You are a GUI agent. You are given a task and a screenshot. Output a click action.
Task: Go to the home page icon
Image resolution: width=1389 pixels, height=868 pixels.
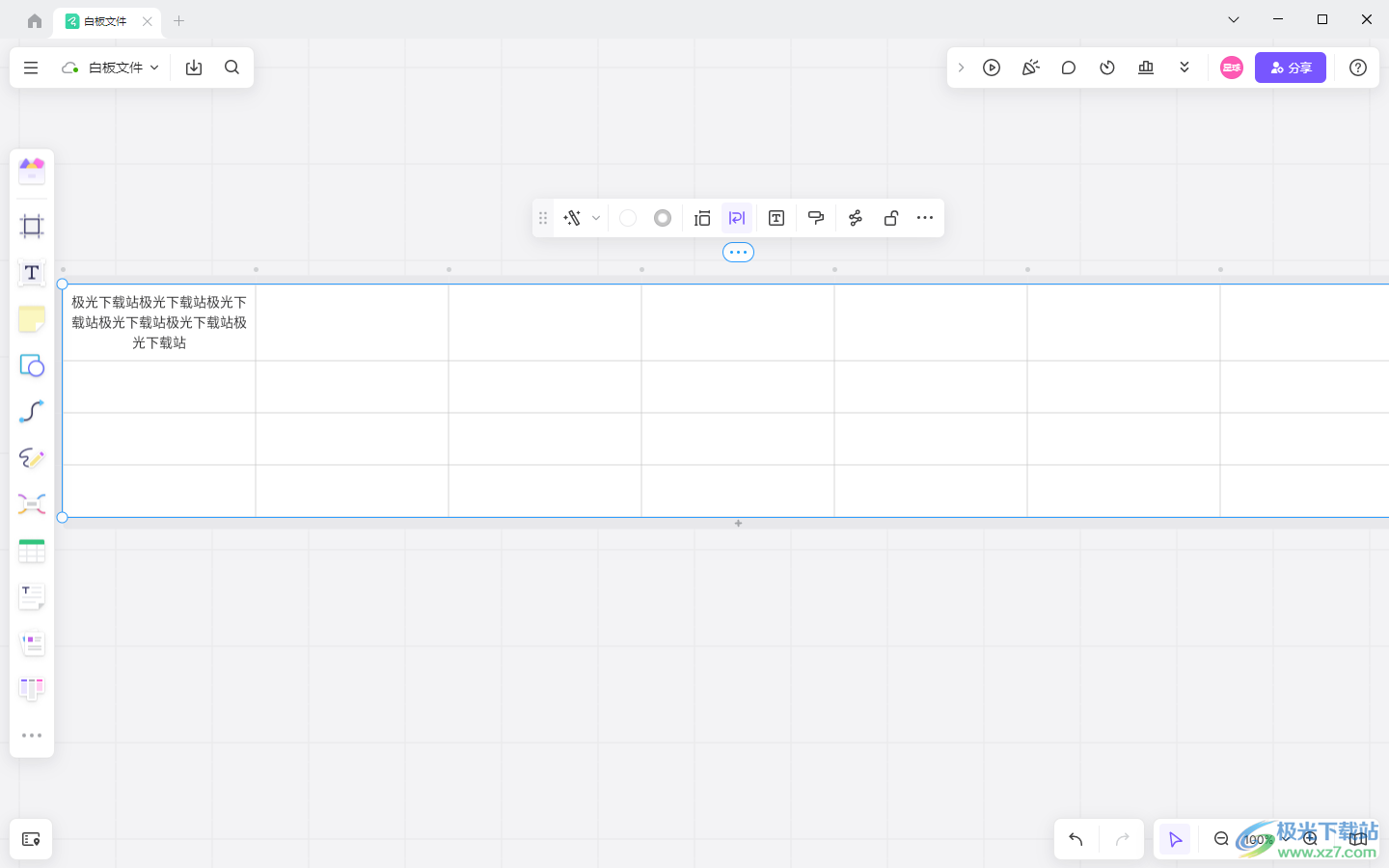[x=35, y=20]
